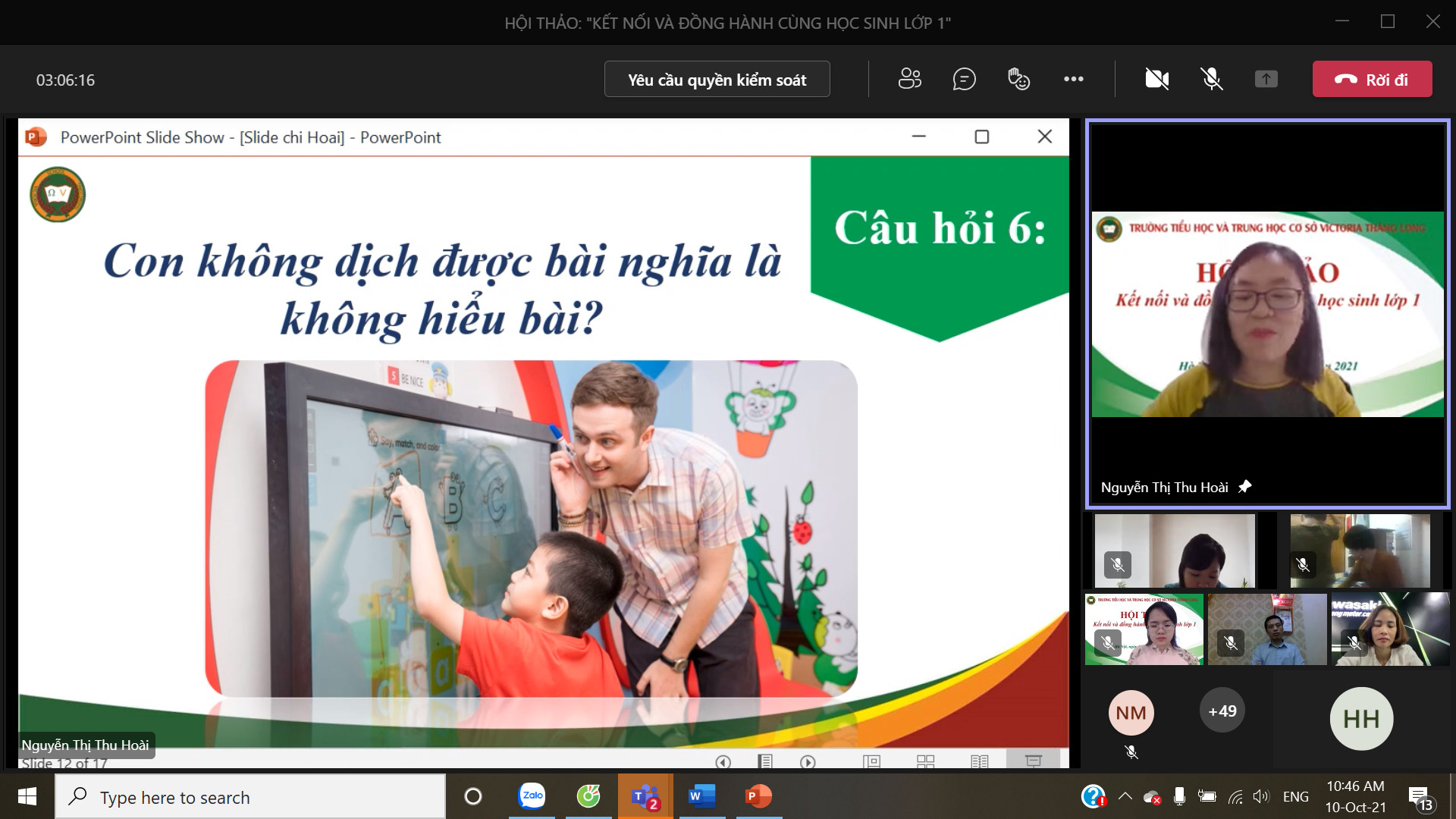Select the HH participant avatar
Screen dimensions: 1456x819
pos(1360,718)
